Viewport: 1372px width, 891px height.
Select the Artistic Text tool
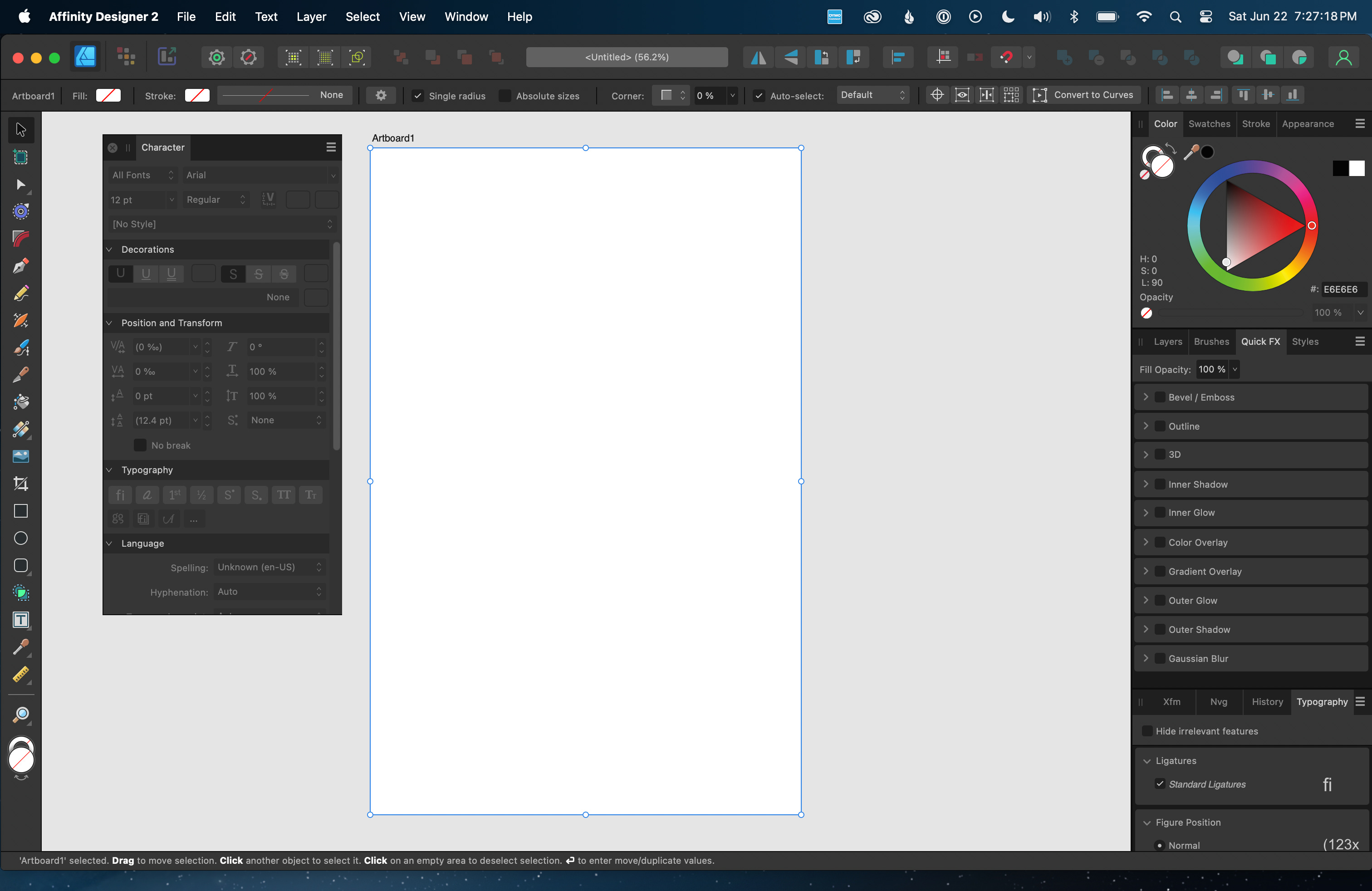21,620
